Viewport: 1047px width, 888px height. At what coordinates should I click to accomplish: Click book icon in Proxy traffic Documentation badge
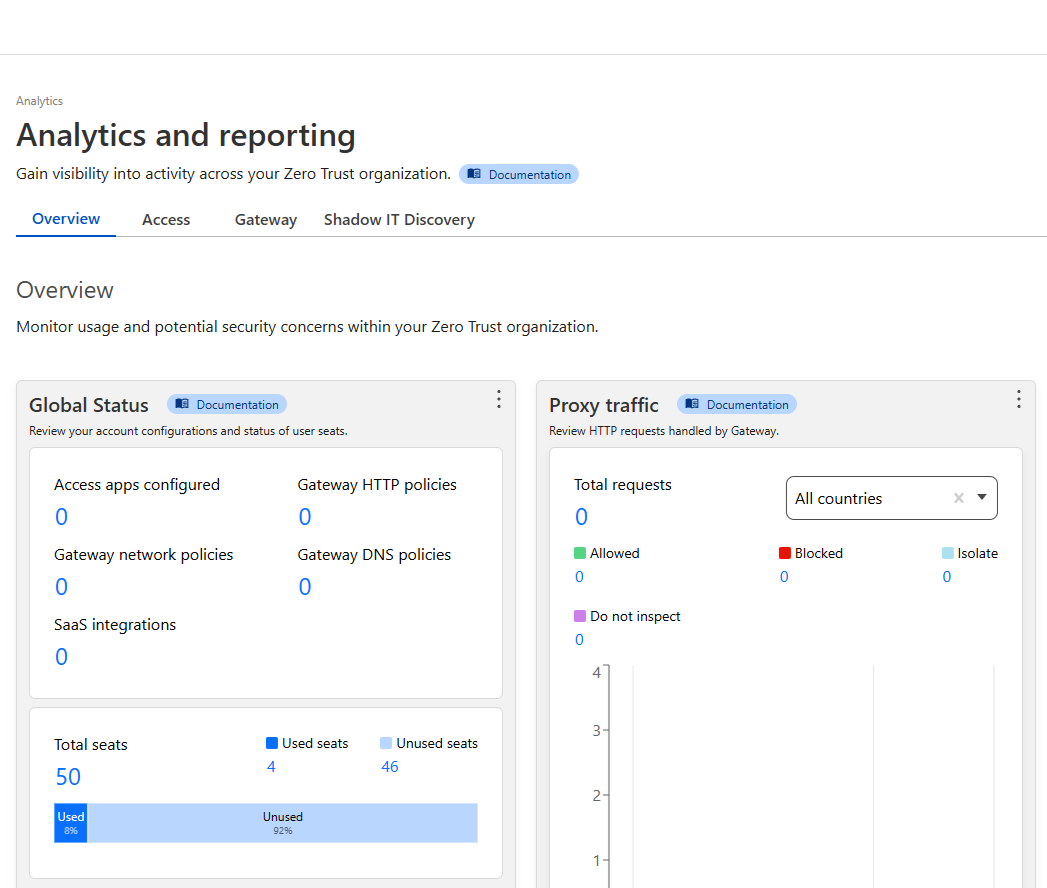point(692,404)
